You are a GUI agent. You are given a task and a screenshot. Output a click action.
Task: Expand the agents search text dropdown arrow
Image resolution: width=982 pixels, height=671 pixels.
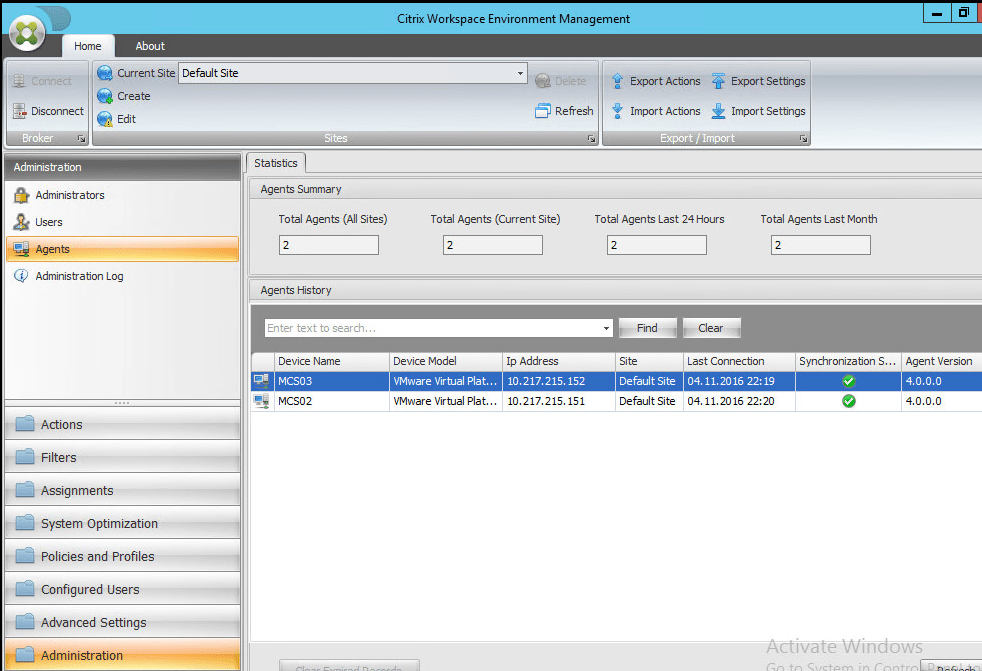(606, 328)
